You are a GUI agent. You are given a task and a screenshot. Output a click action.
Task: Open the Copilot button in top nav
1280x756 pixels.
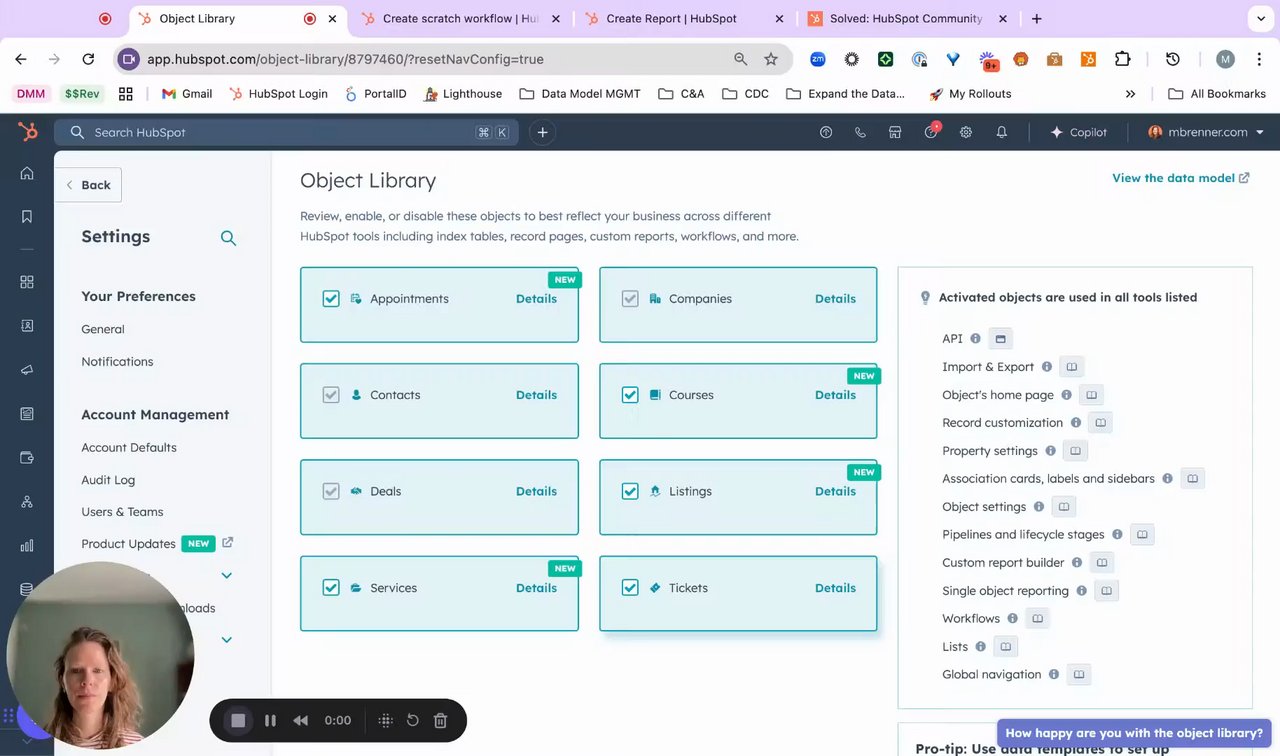(x=1078, y=132)
